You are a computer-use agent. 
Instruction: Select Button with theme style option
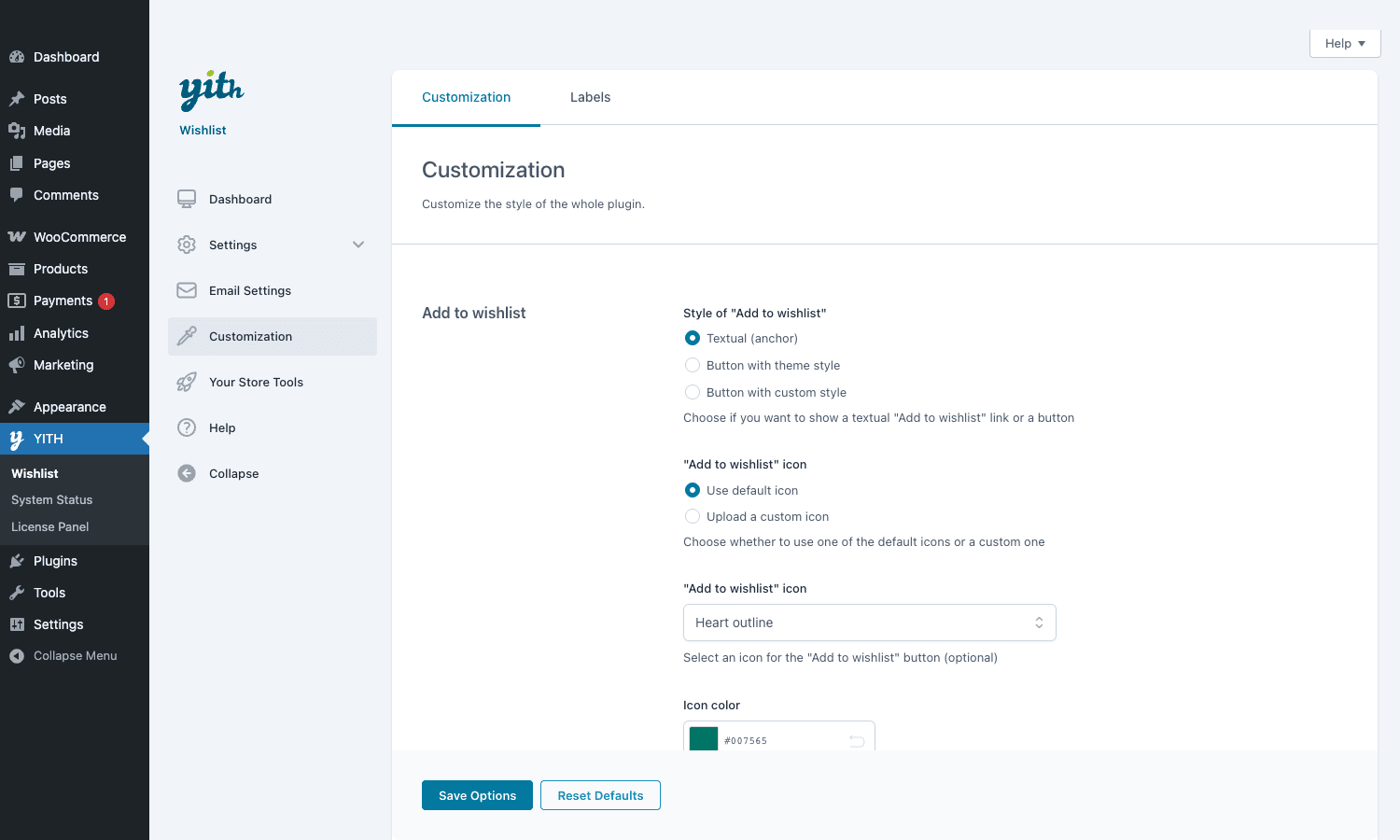693,365
